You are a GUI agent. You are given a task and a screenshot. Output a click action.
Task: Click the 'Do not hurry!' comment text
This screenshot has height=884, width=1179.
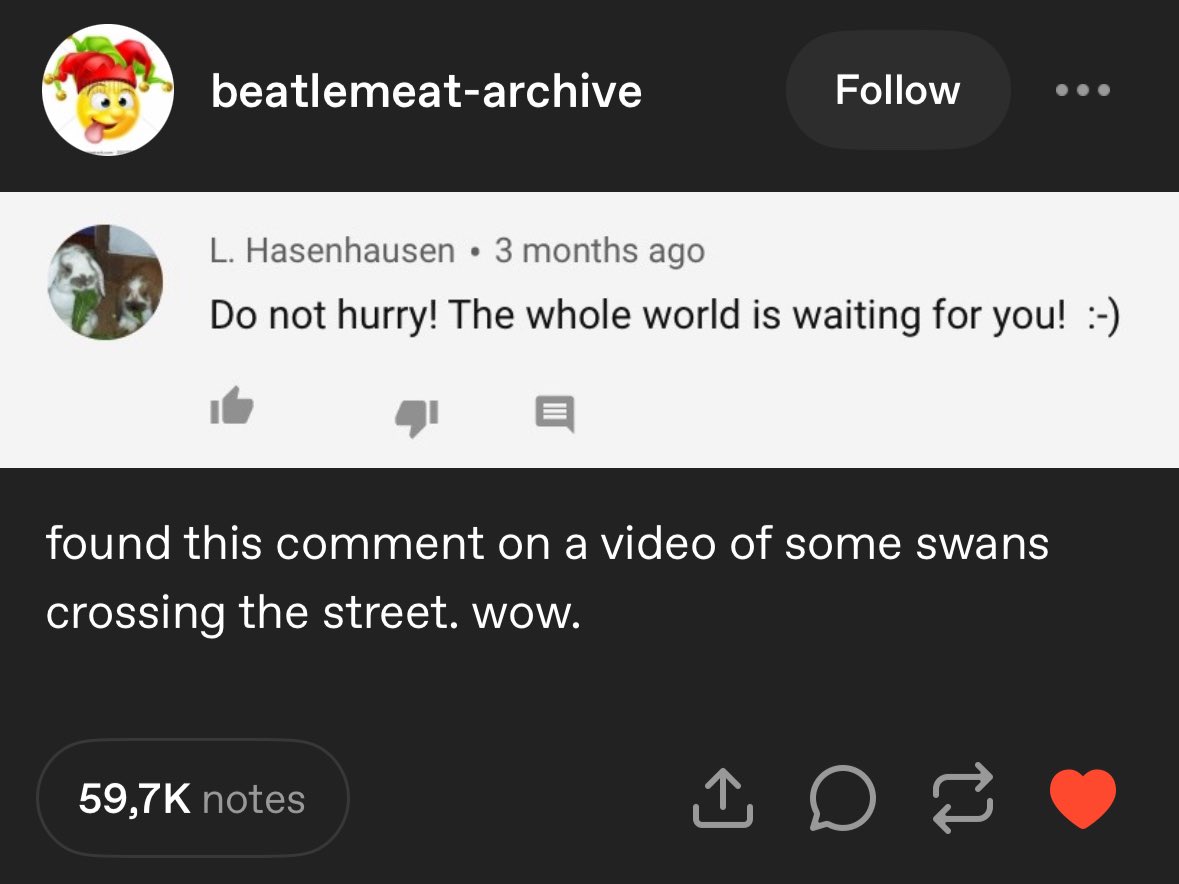665,315
